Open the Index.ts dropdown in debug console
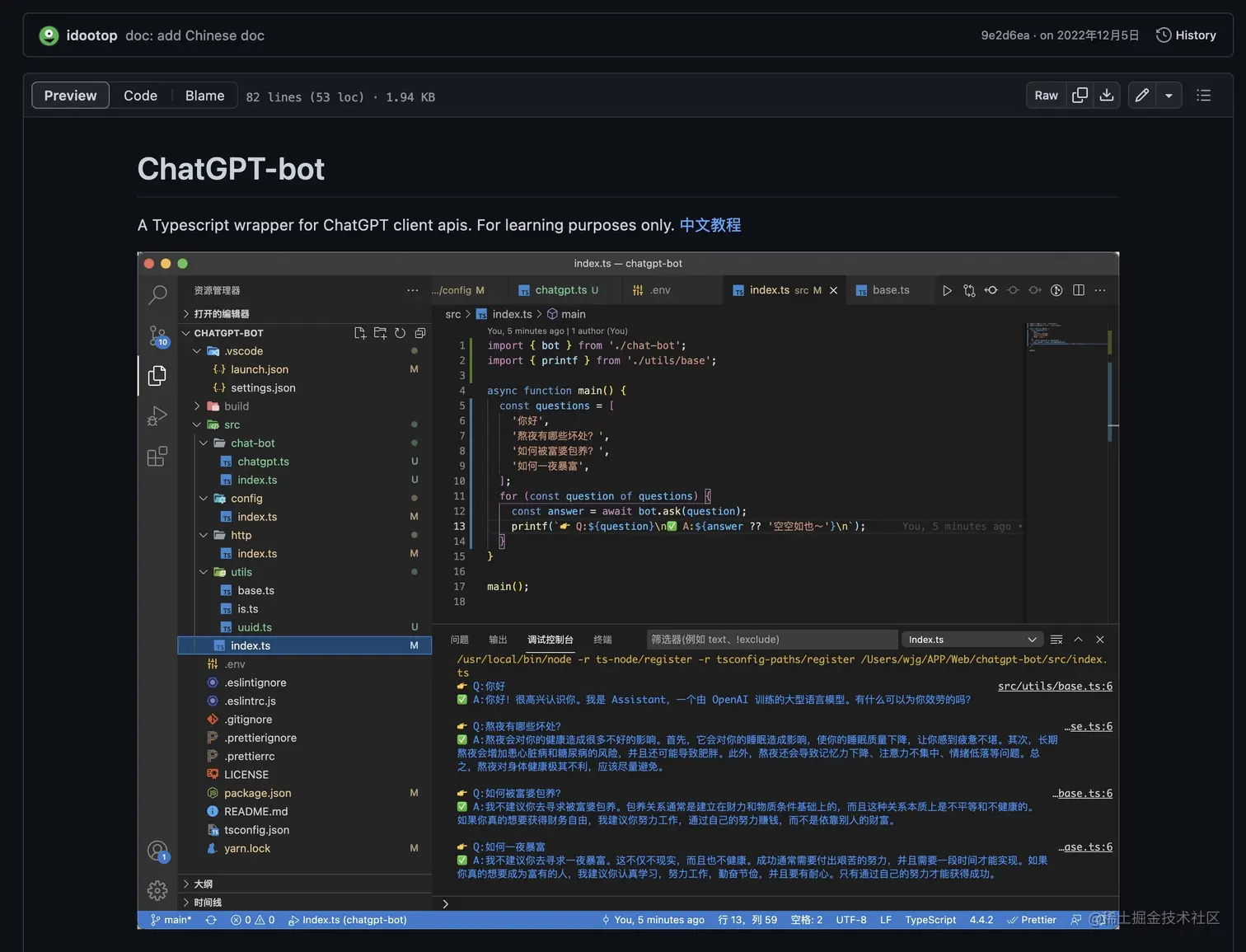The width and height of the screenshot is (1246, 952). (x=972, y=640)
